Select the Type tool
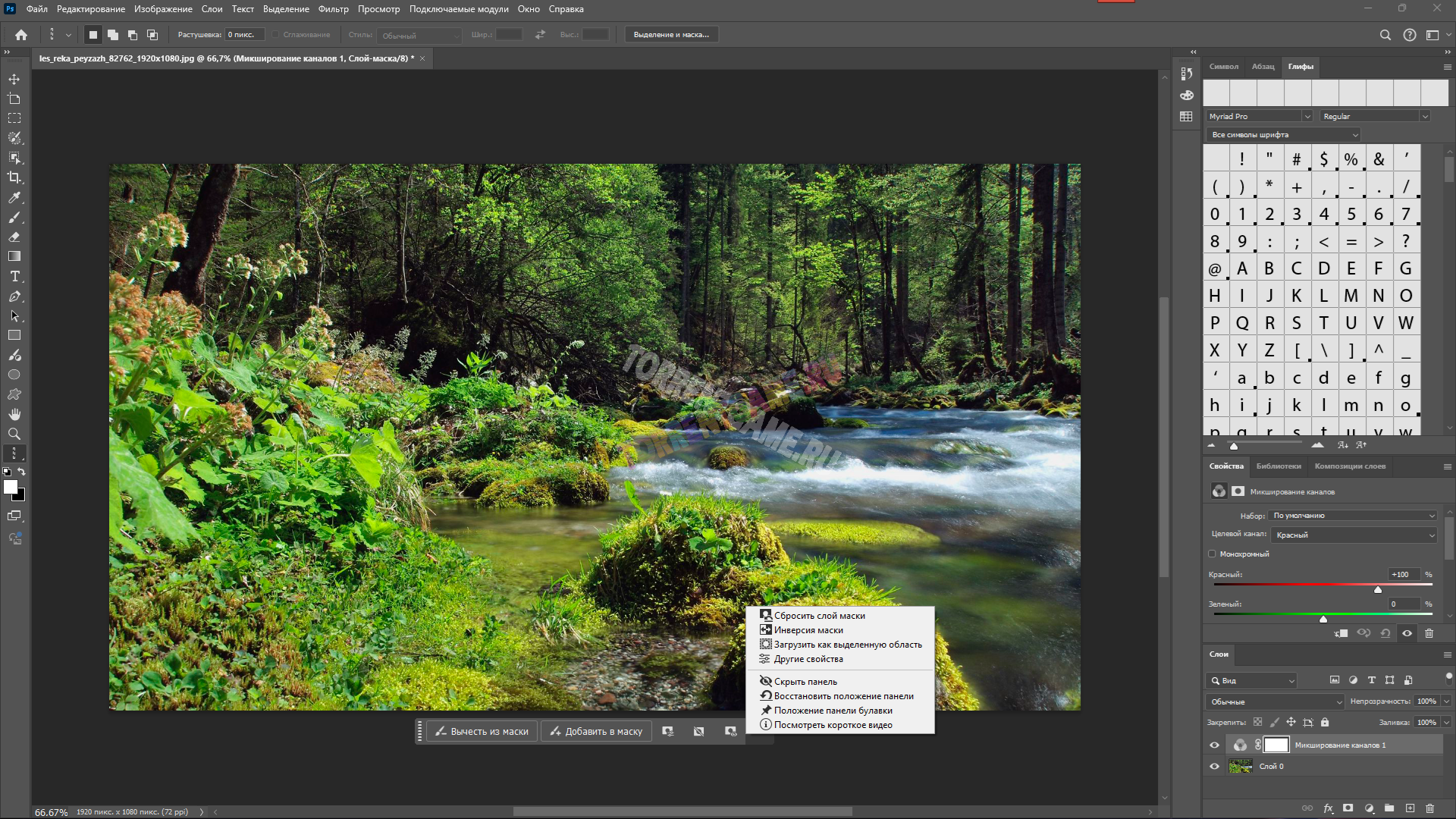The width and height of the screenshot is (1456, 819). [14, 277]
